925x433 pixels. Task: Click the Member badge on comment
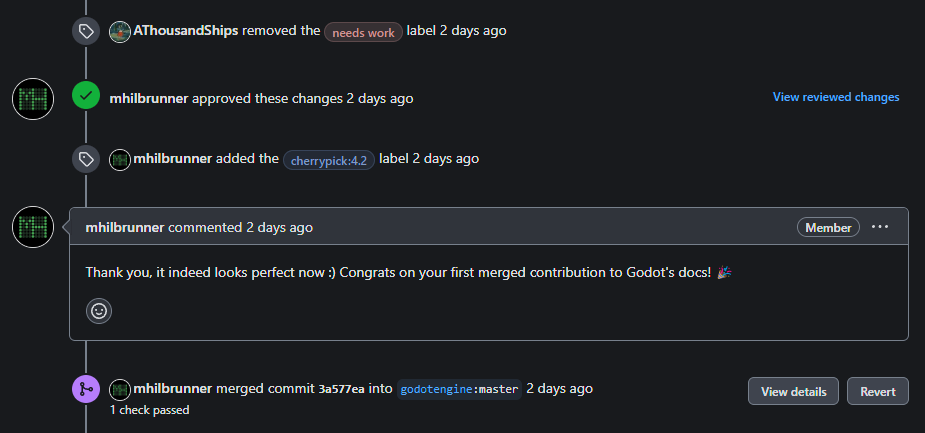(828, 227)
